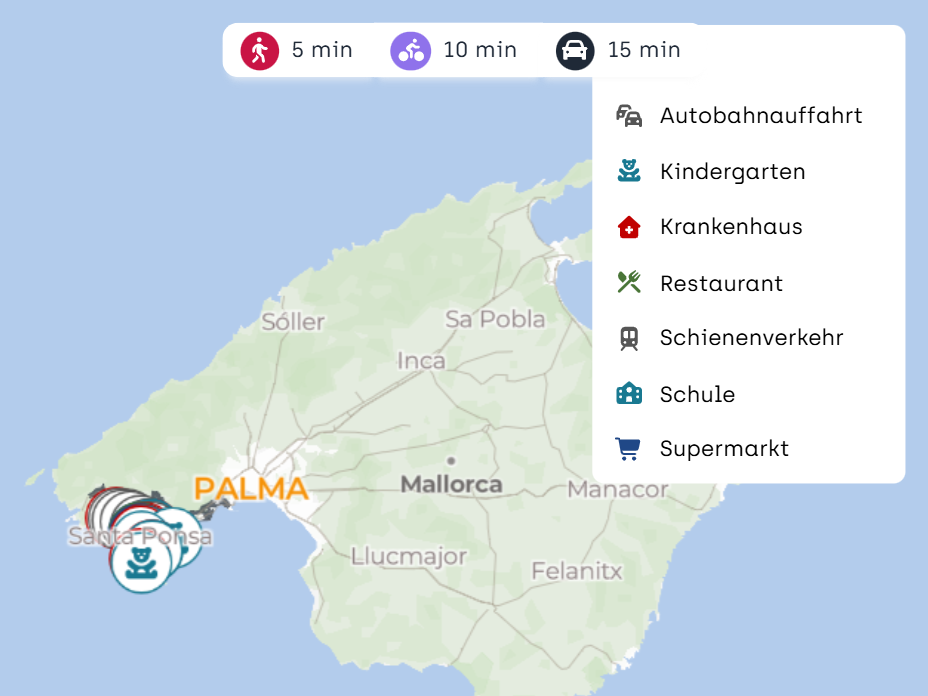
Task: Click the Autobahnauffahrt text label
Action: pyautogui.click(x=761, y=116)
